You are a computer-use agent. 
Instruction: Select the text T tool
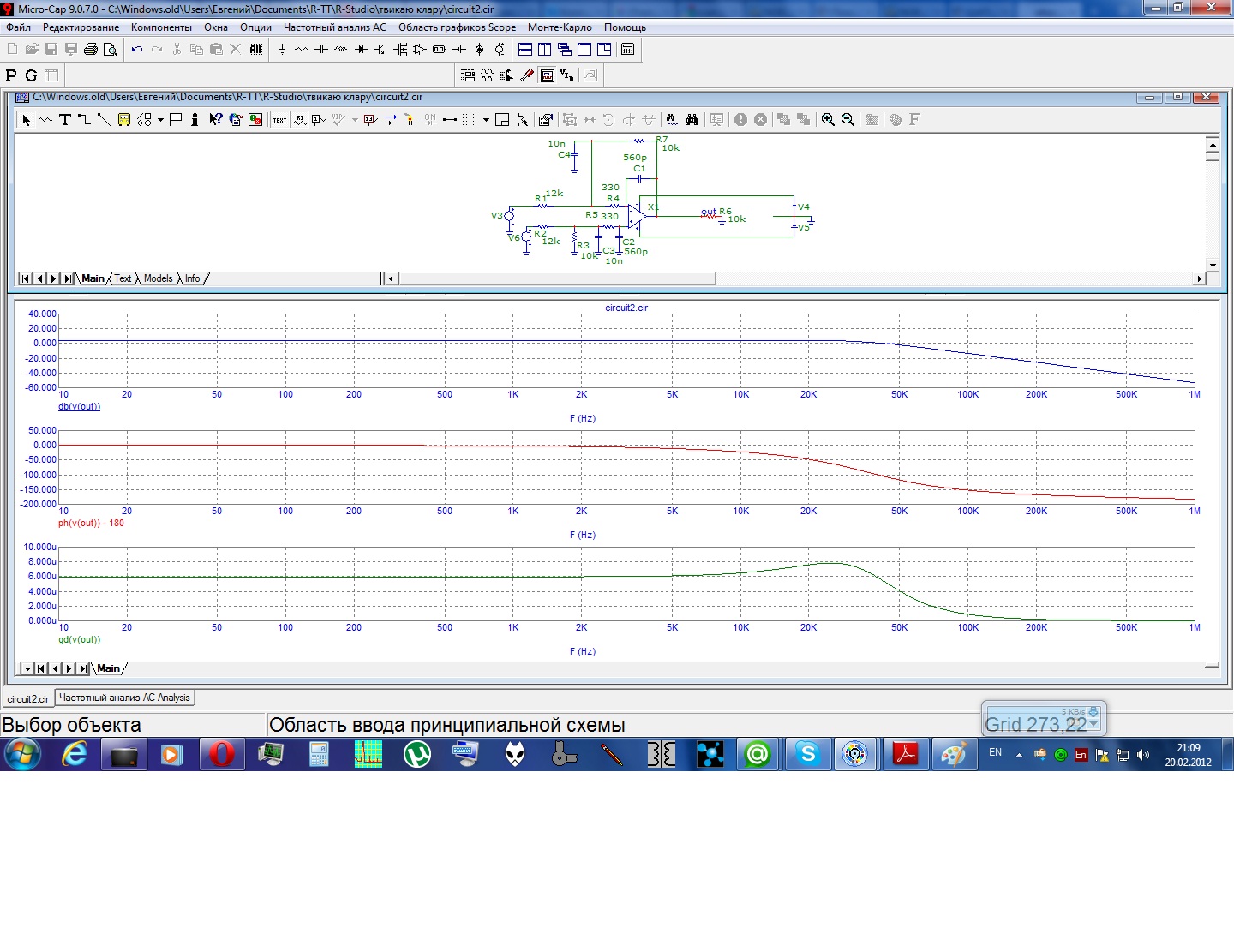pos(65,120)
